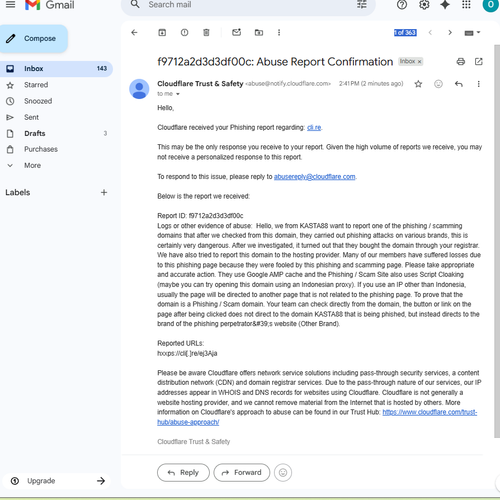500x500 pixels.
Task: Open toolbar more options menu
Action: pyautogui.click(x=279, y=32)
